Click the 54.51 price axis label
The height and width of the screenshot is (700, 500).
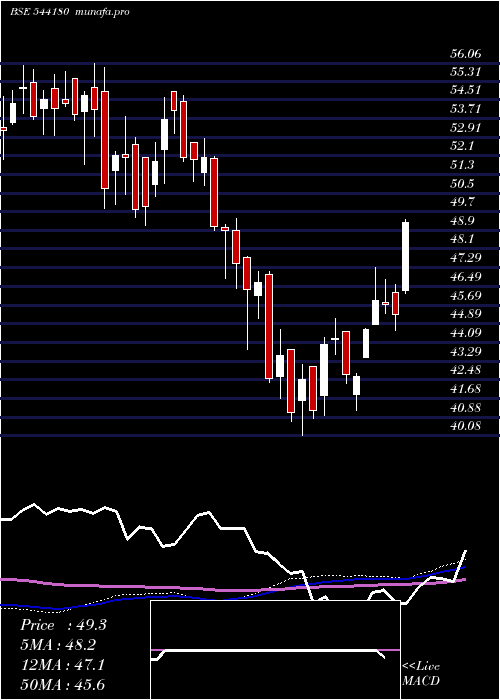(466, 90)
